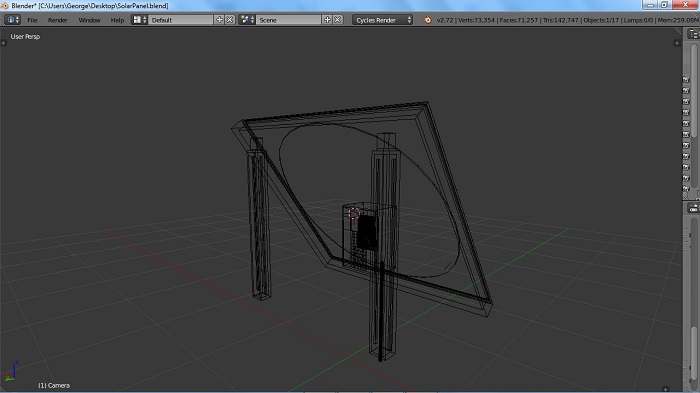Image resolution: width=700 pixels, height=393 pixels.
Task: Open the Cycles Render engine dropdown
Action: pos(383,20)
